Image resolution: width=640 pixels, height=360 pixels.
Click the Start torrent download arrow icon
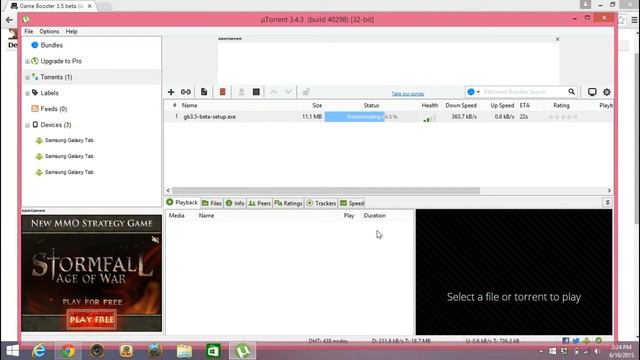click(242, 92)
